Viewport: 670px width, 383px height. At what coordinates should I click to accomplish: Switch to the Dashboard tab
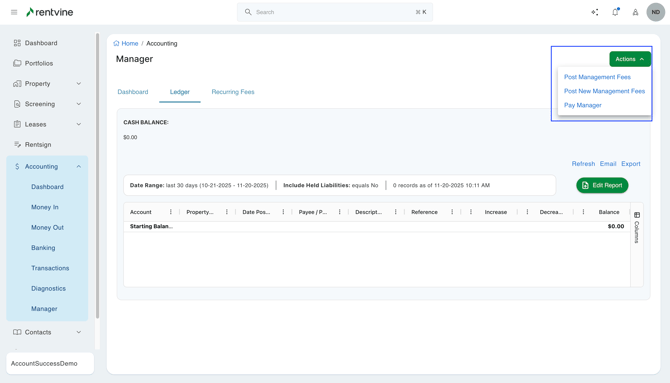tap(133, 92)
